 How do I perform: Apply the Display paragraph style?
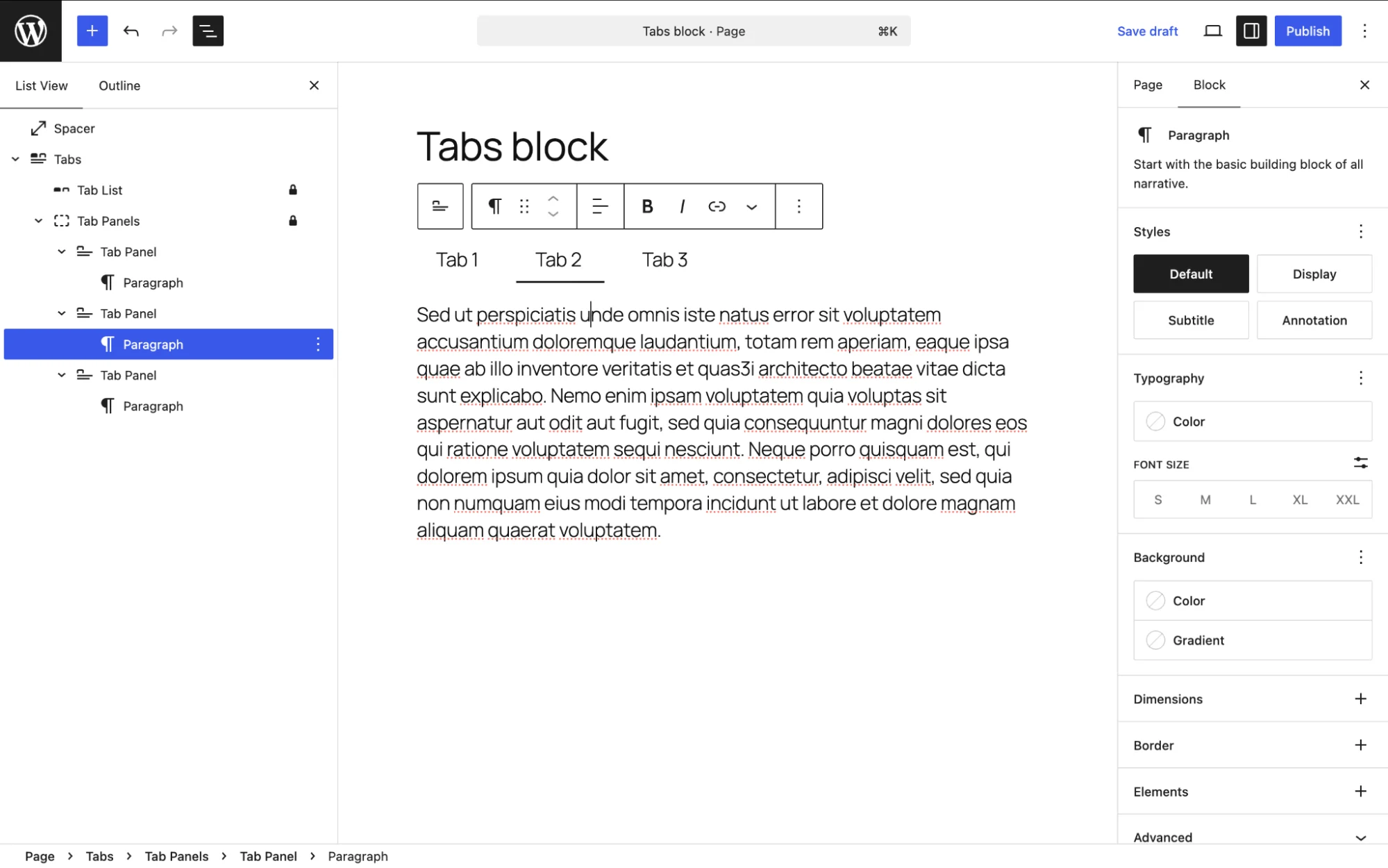pos(1314,274)
